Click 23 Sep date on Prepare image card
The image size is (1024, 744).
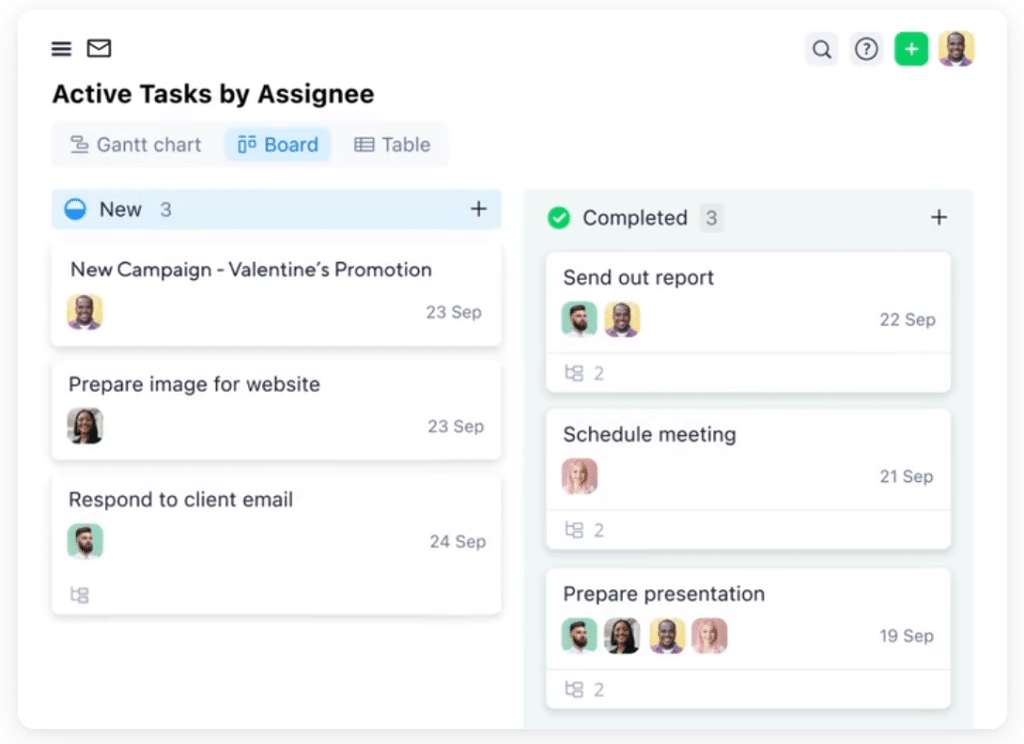pyautogui.click(x=456, y=427)
